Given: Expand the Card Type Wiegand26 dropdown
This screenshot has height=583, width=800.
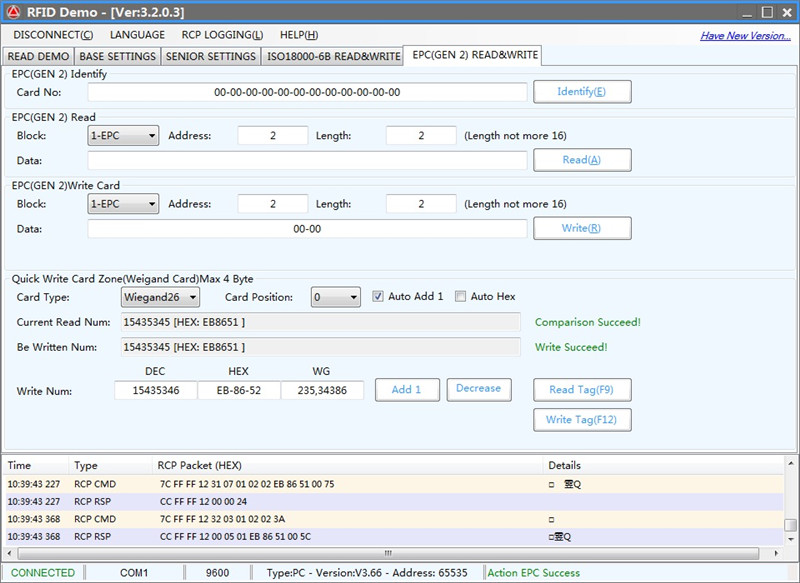Looking at the screenshot, I should [x=160, y=297].
